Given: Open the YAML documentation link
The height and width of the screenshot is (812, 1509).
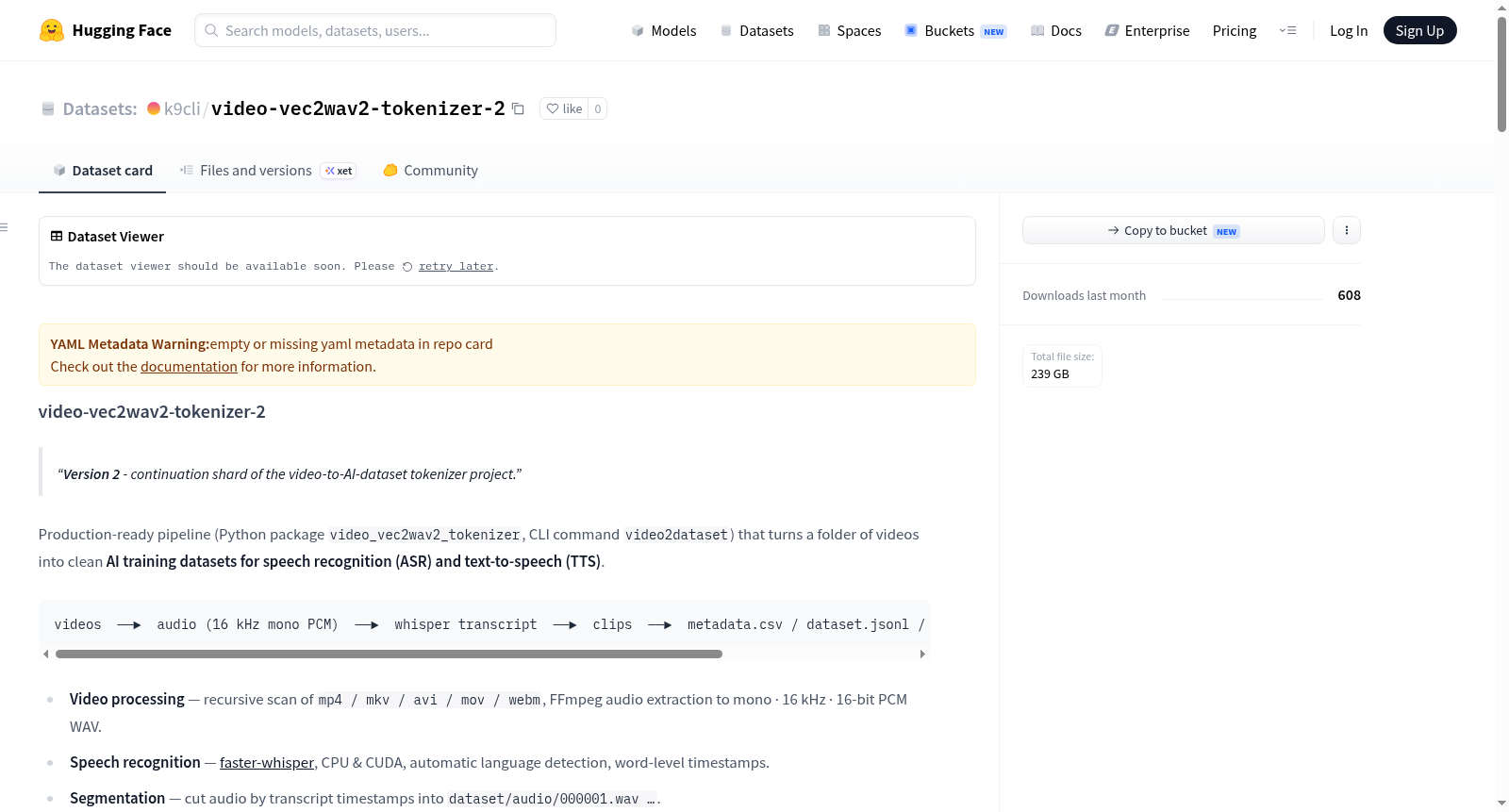Looking at the screenshot, I should tap(189, 367).
